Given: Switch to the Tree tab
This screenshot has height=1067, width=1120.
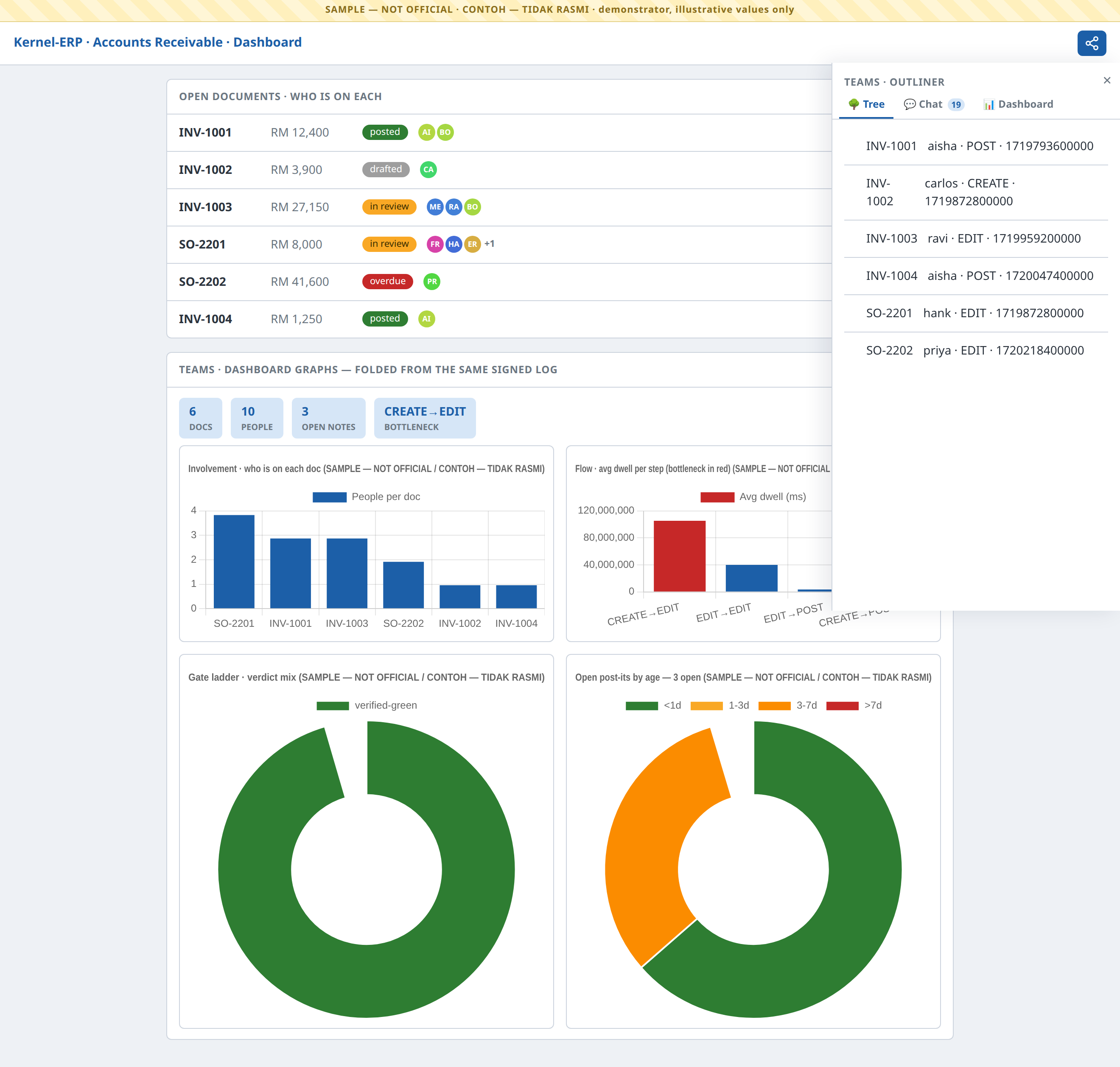Looking at the screenshot, I should point(865,105).
